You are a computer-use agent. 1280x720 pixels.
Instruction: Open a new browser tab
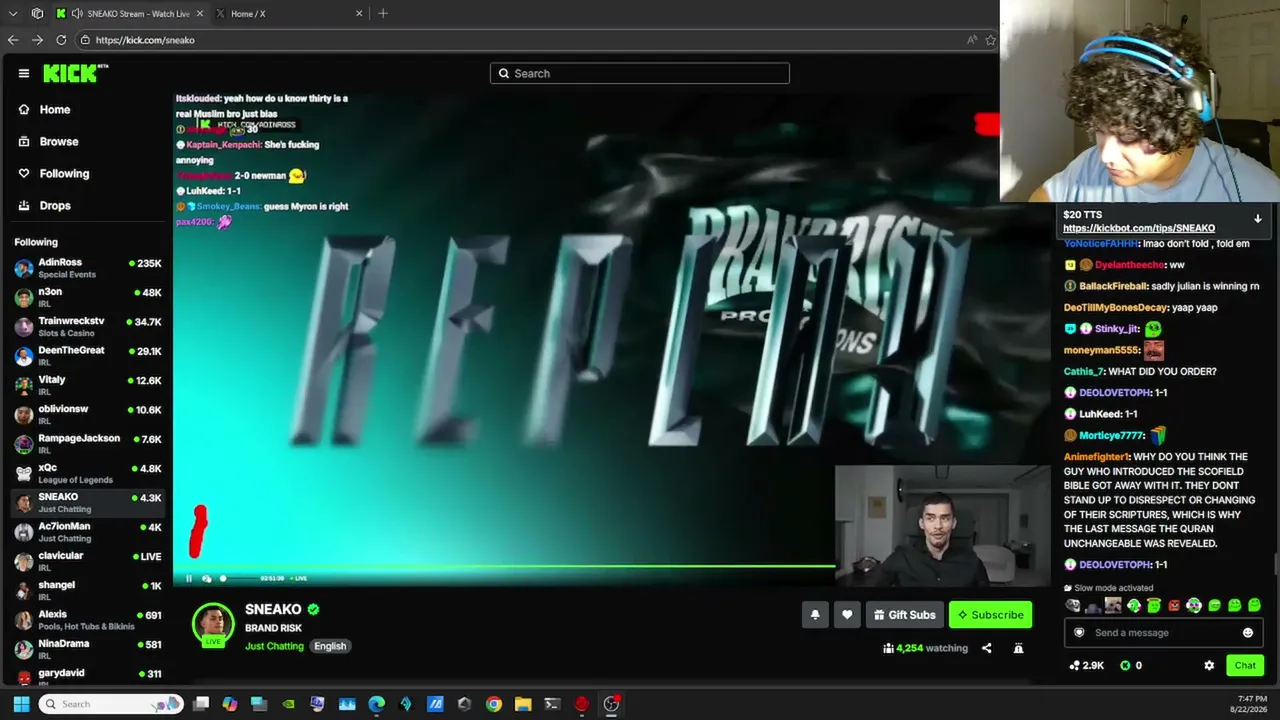click(383, 13)
